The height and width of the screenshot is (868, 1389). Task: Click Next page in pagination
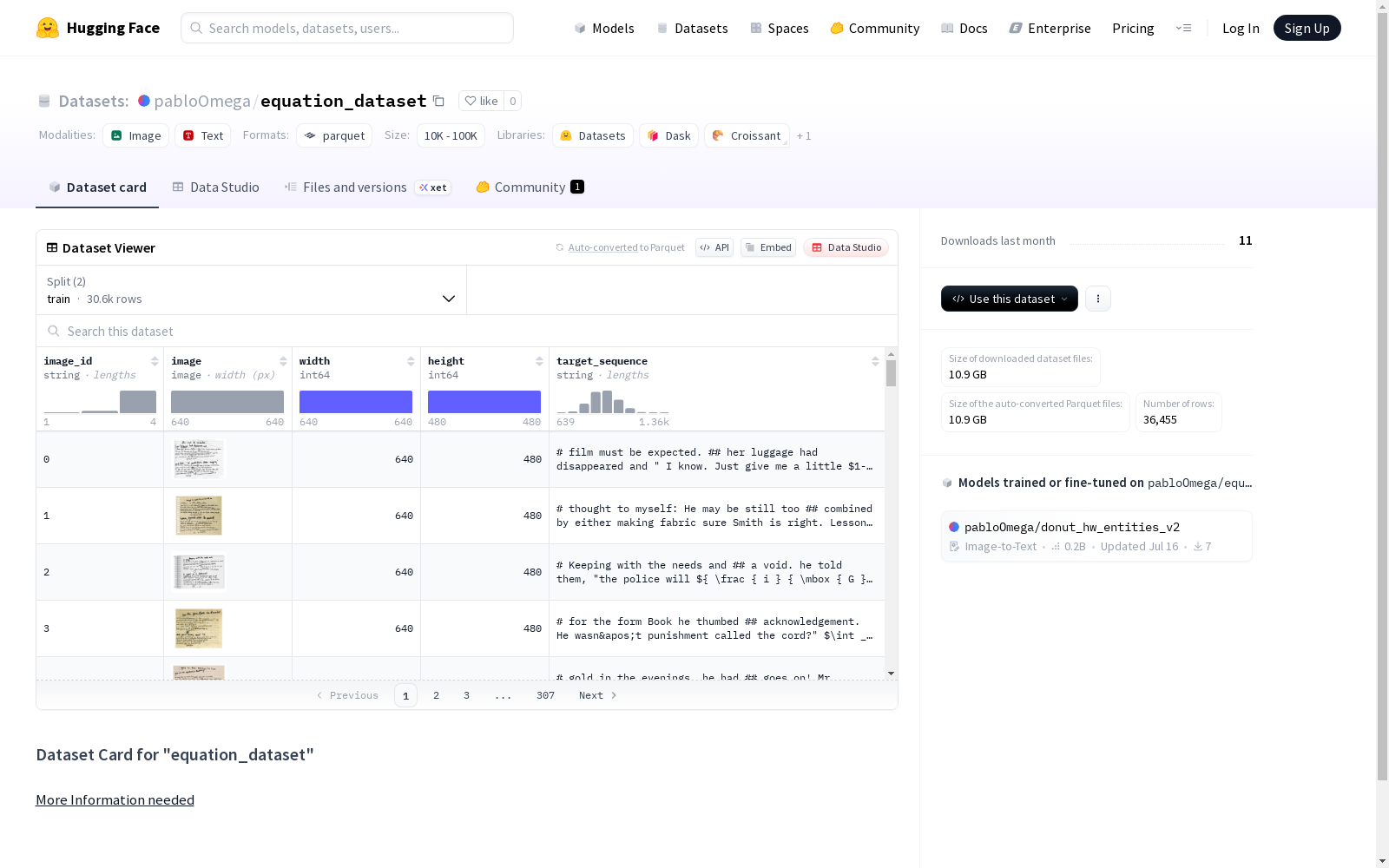click(x=598, y=695)
